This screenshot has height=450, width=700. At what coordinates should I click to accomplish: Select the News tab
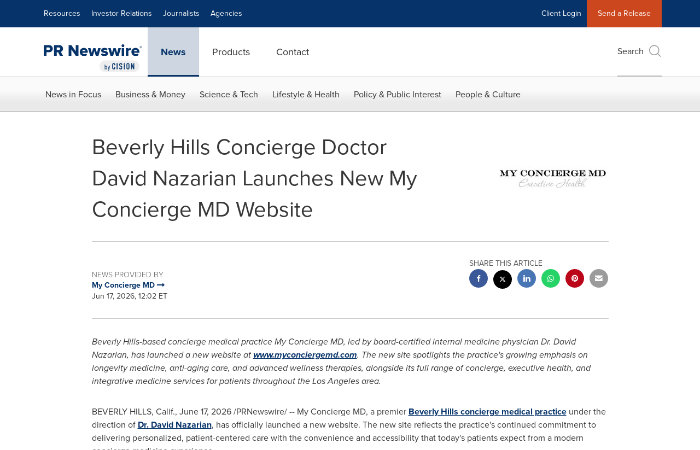173,52
